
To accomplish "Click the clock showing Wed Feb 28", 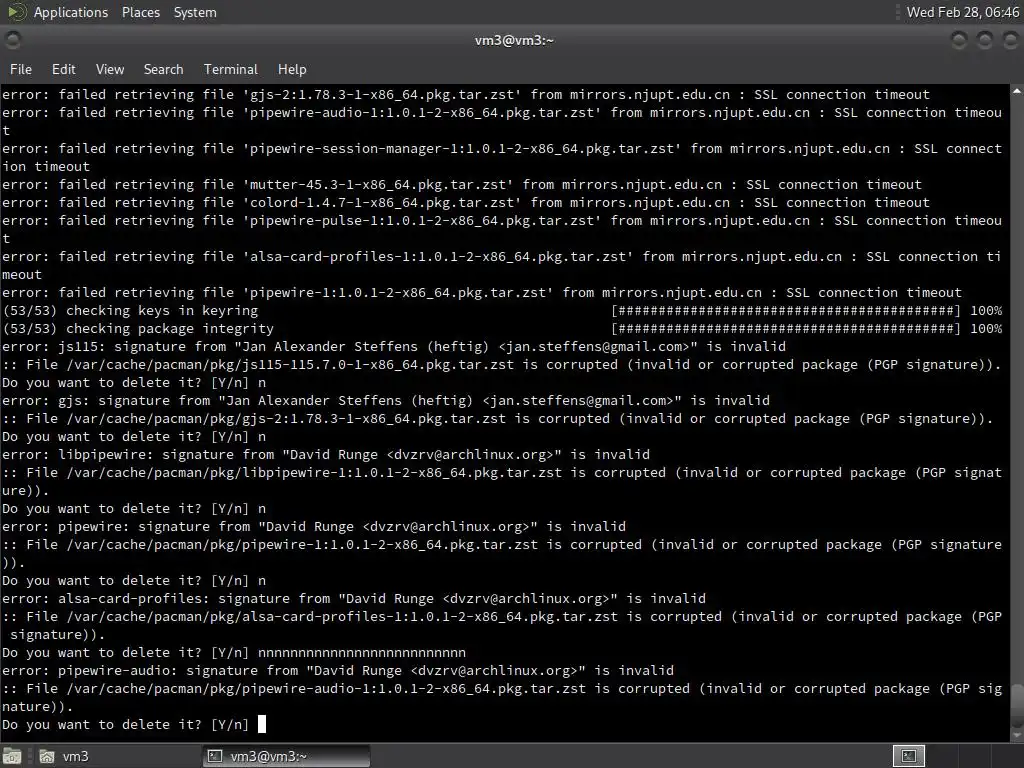I will coord(963,12).
